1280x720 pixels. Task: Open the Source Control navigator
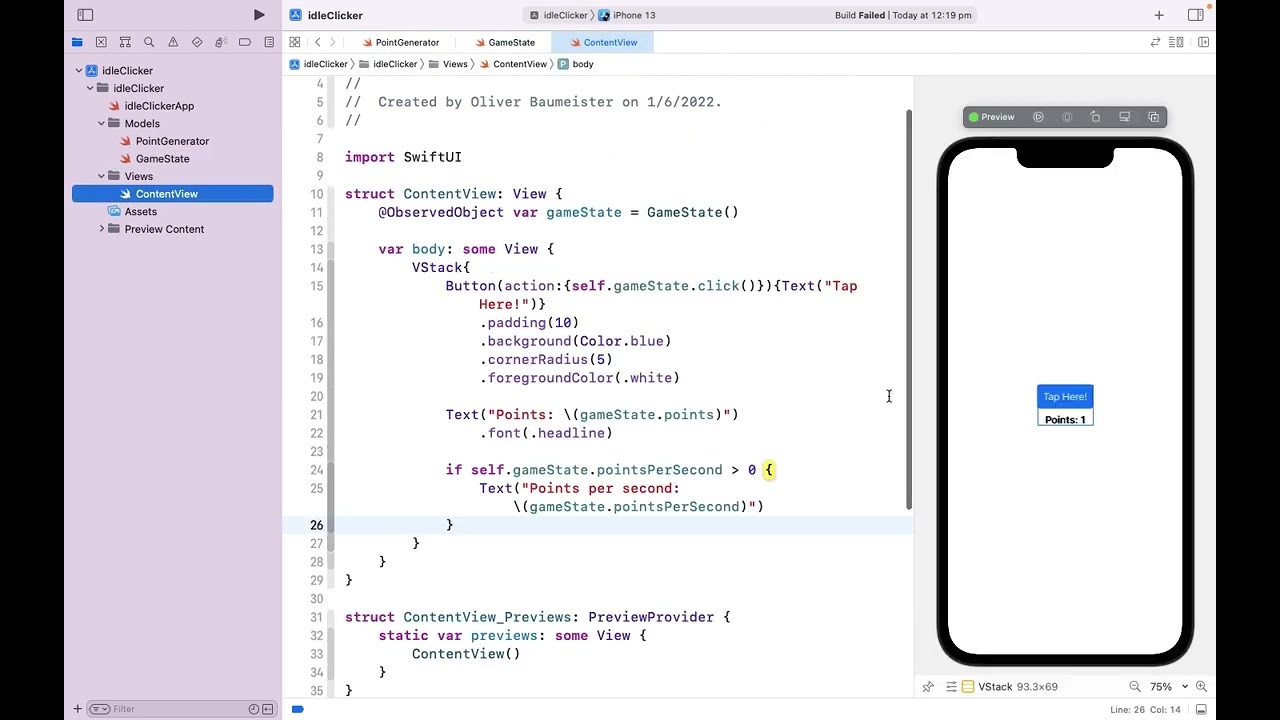(101, 42)
